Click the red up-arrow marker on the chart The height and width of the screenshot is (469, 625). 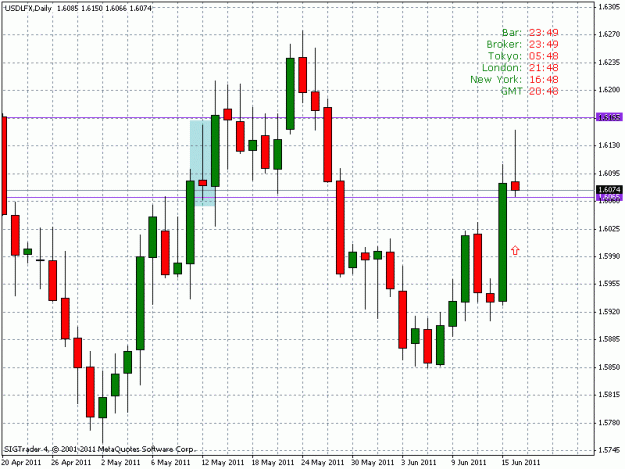pos(515,250)
